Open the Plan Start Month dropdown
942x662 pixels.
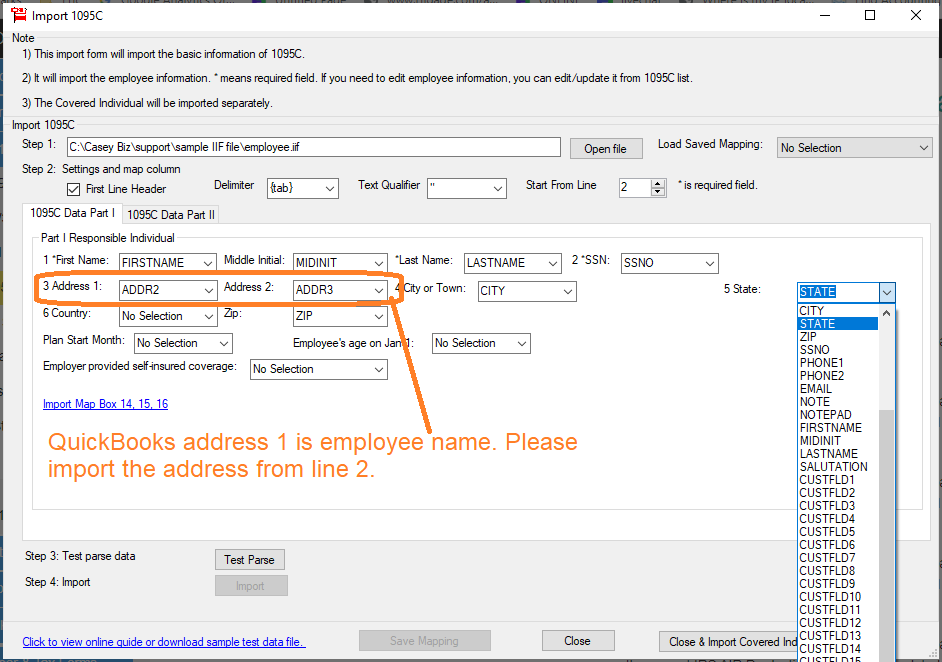pos(224,343)
